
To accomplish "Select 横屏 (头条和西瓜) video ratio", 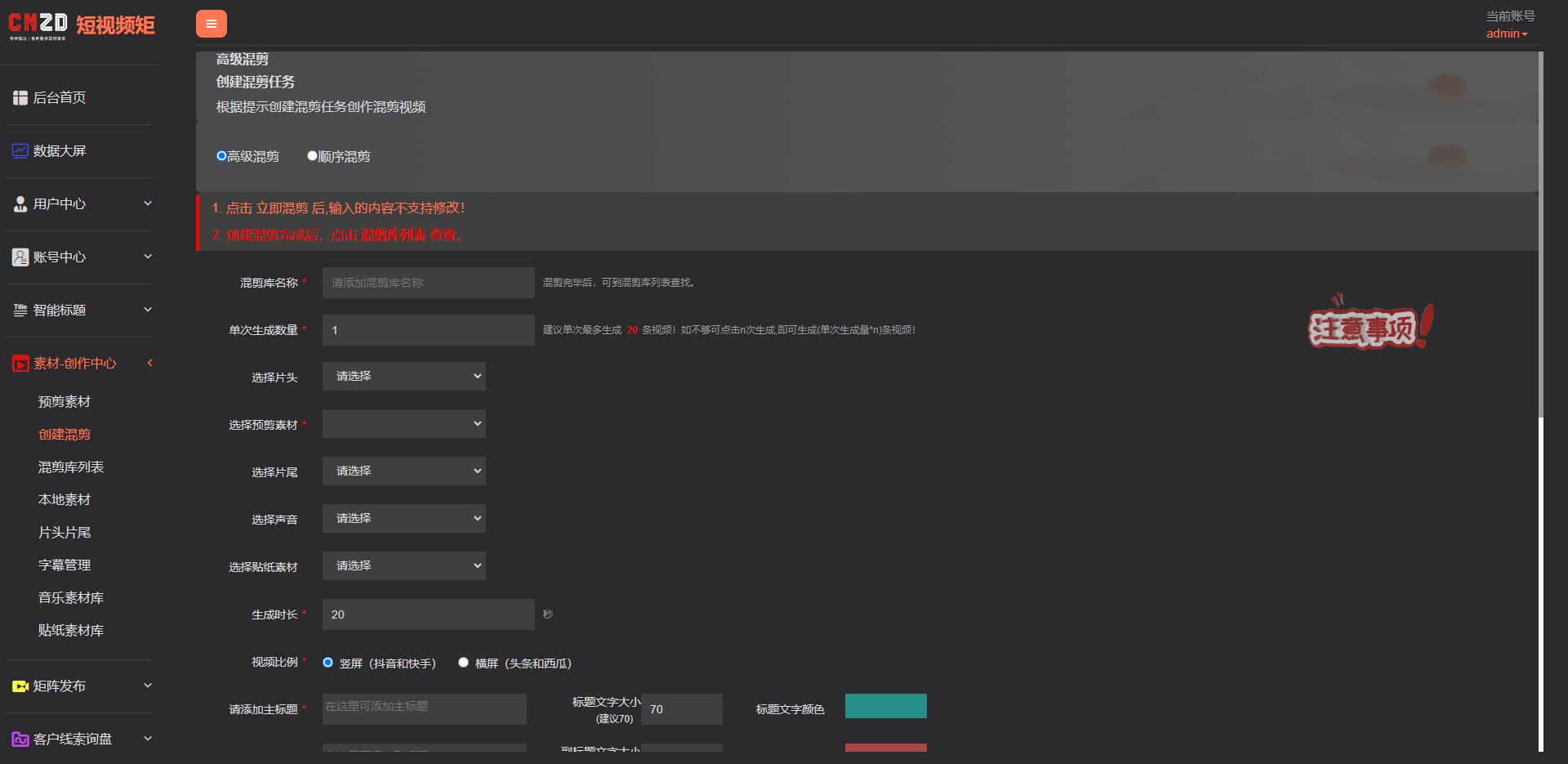I will point(463,663).
